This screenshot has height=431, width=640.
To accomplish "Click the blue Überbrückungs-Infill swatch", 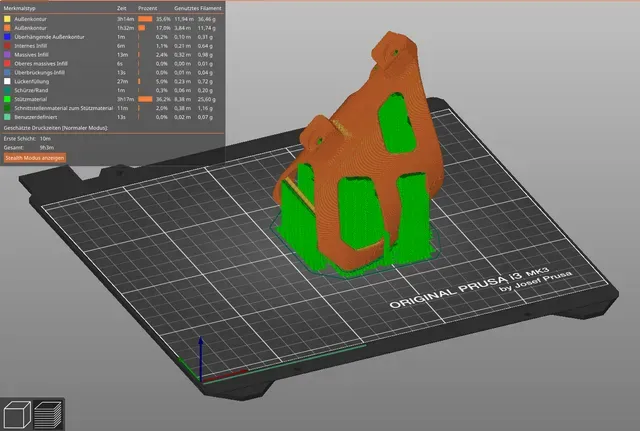I will [x=7, y=72].
